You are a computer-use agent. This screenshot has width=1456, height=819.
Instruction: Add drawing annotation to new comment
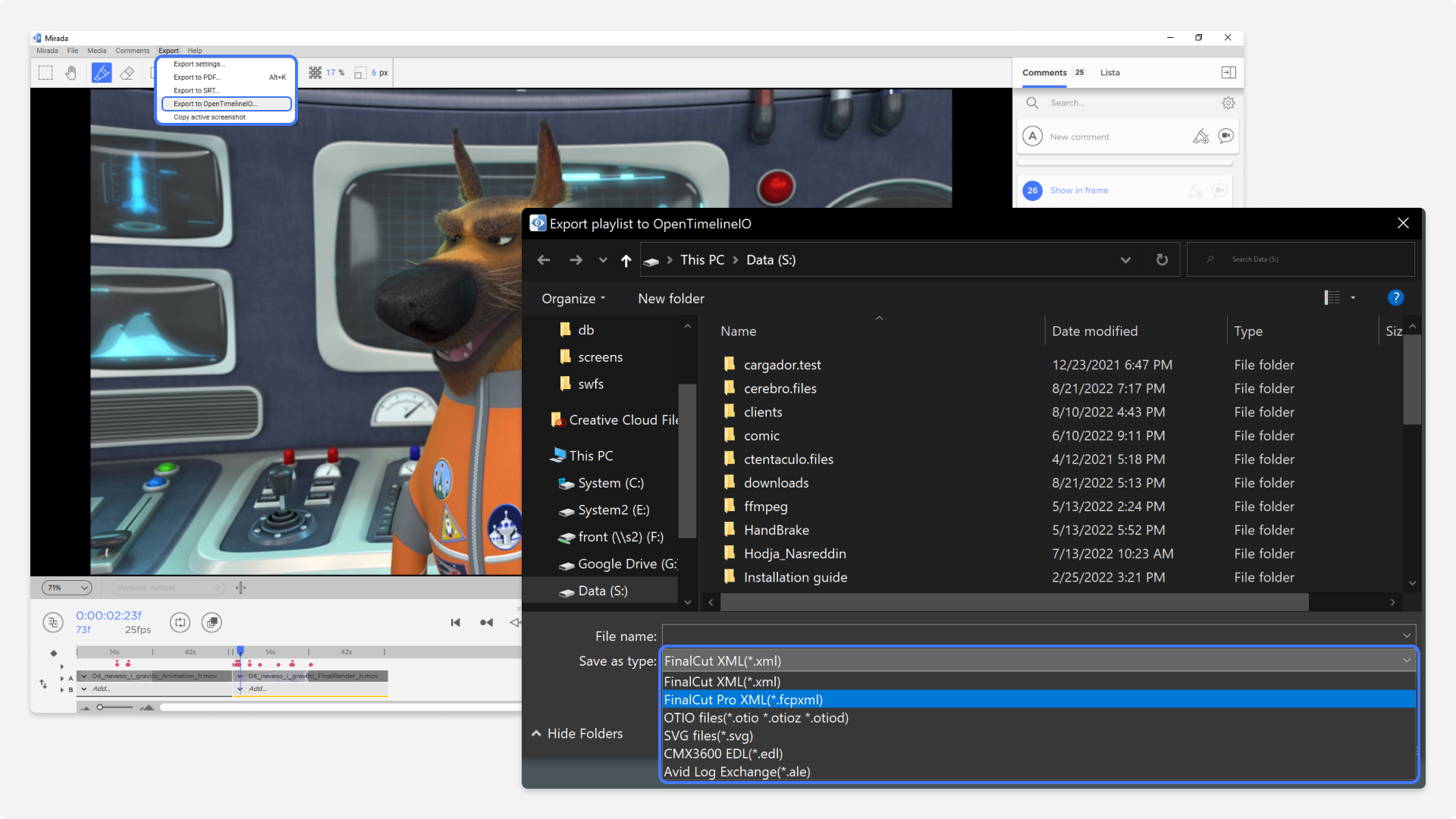pyautogui.click(x=1200, y=136)
